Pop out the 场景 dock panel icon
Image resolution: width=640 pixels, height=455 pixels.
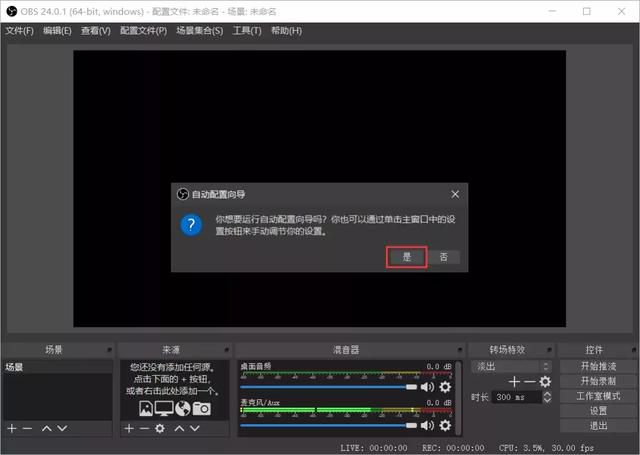[x=109, y=350]
